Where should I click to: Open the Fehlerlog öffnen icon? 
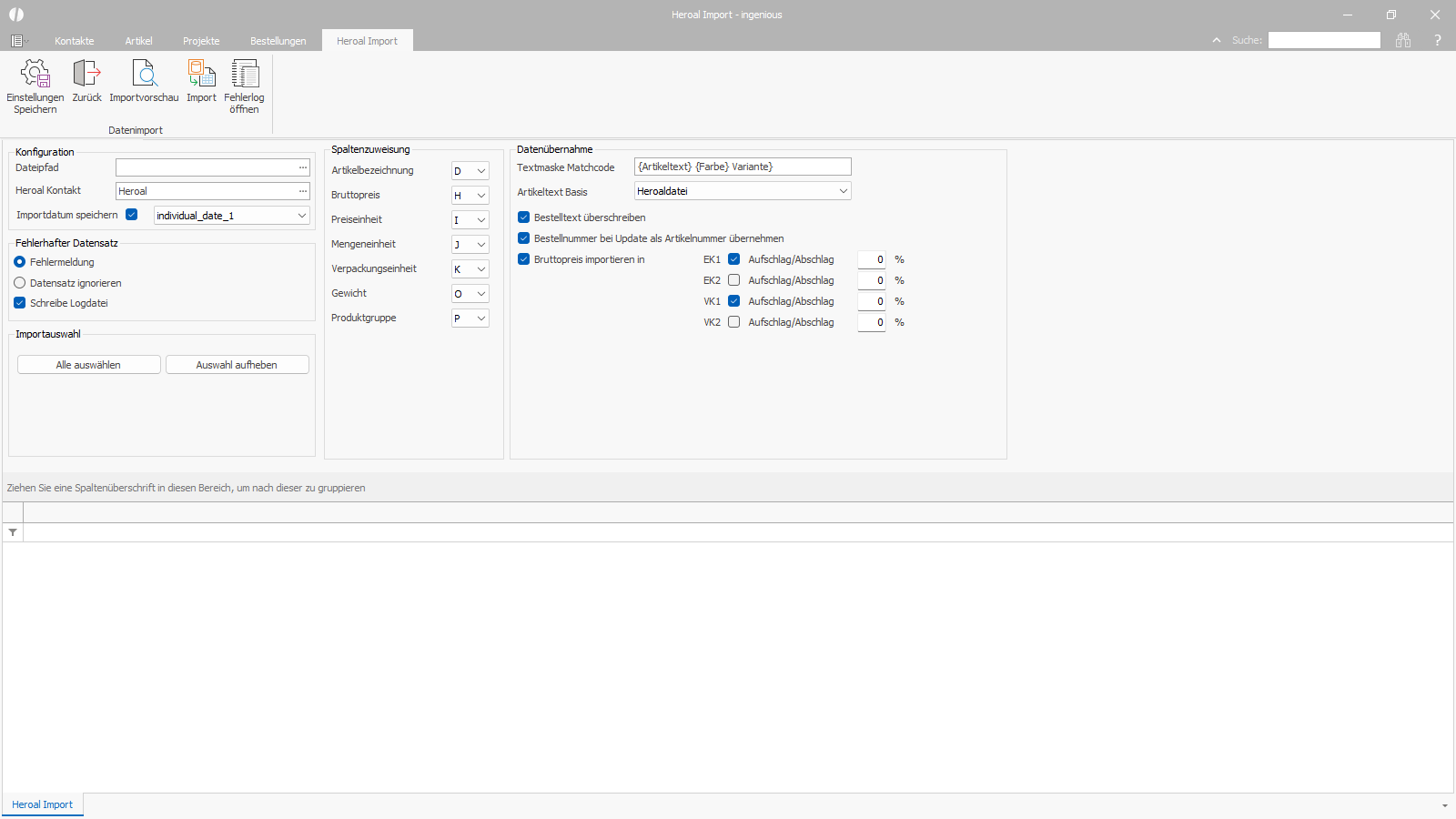[x=244, y=75]
